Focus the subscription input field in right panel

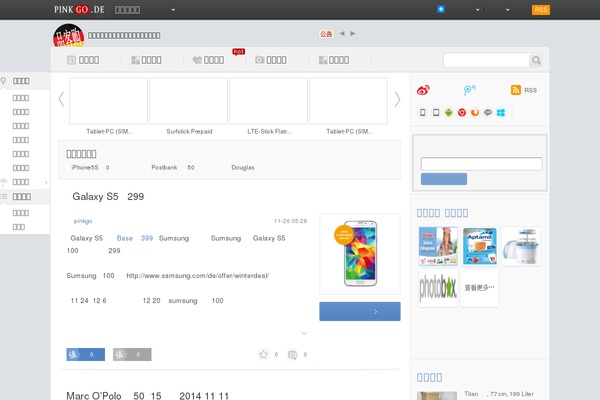(481, 164)
